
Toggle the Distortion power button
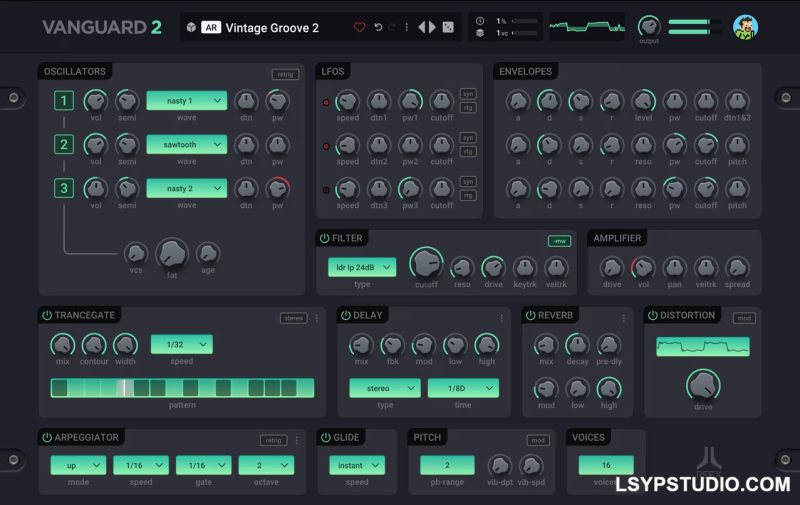pyautogui.click(x=653, y=315)
